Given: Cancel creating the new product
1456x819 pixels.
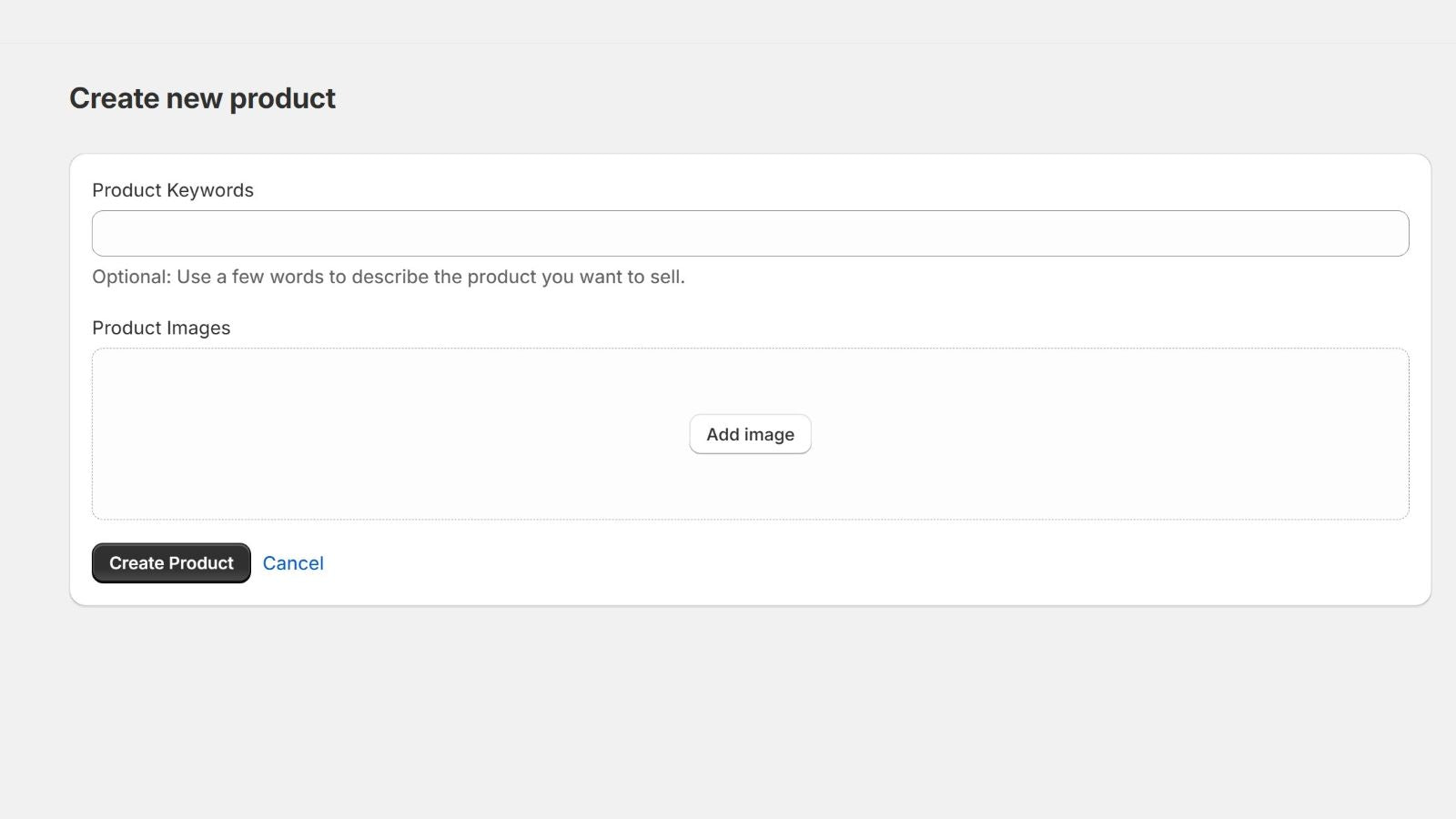Looking at the screenshot, I should pos(293,563).
